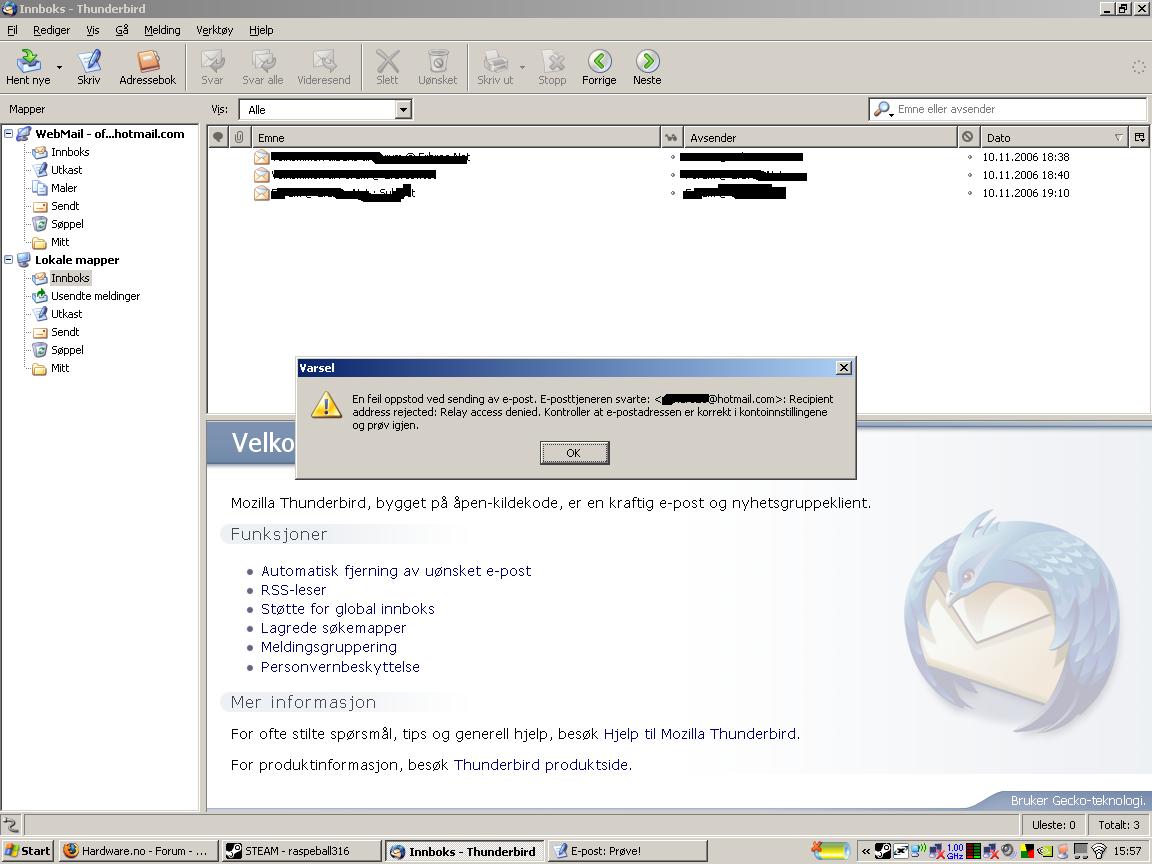Click the read-status glasses column header

(672, 137)
